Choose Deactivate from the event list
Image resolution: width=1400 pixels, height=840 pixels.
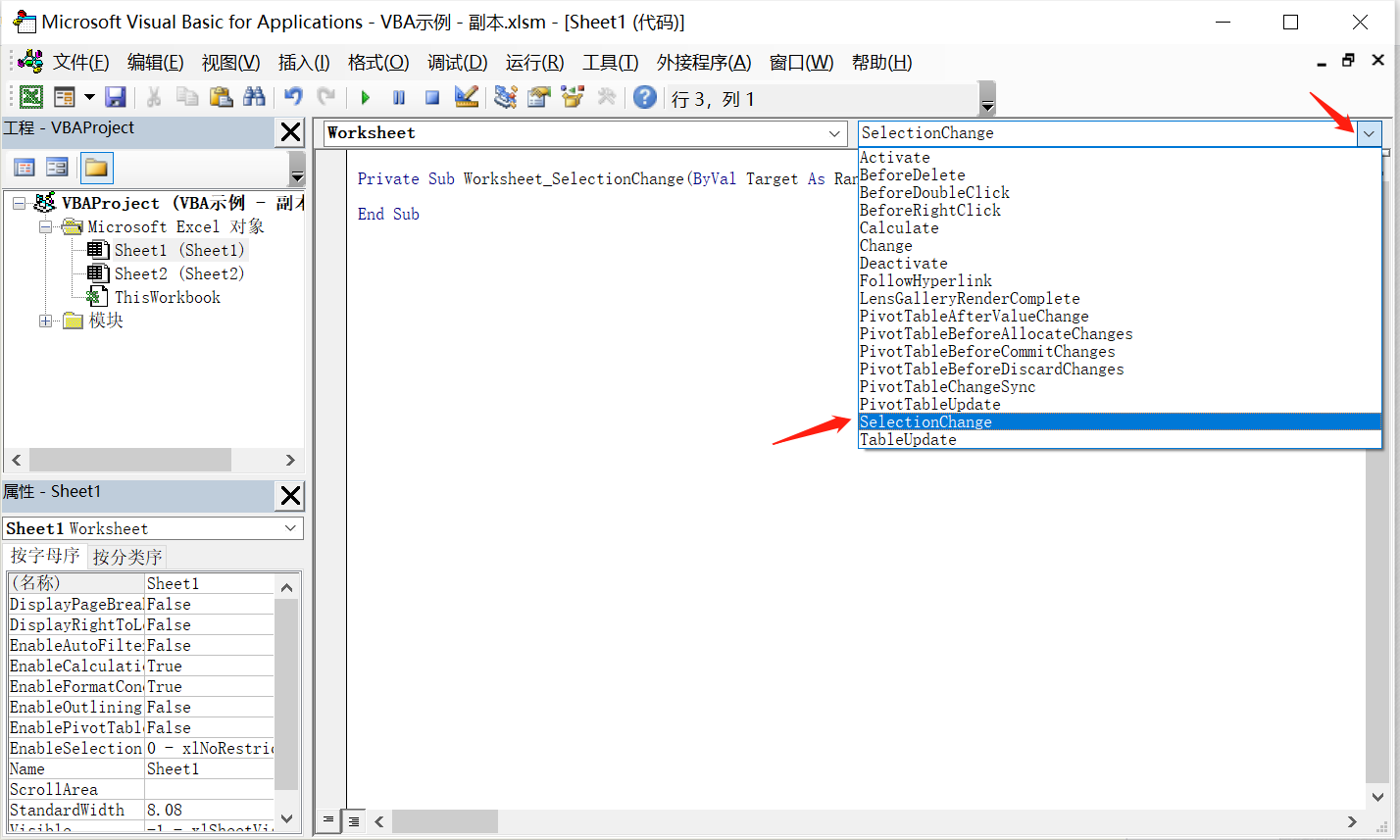(x=1120, y=263)
